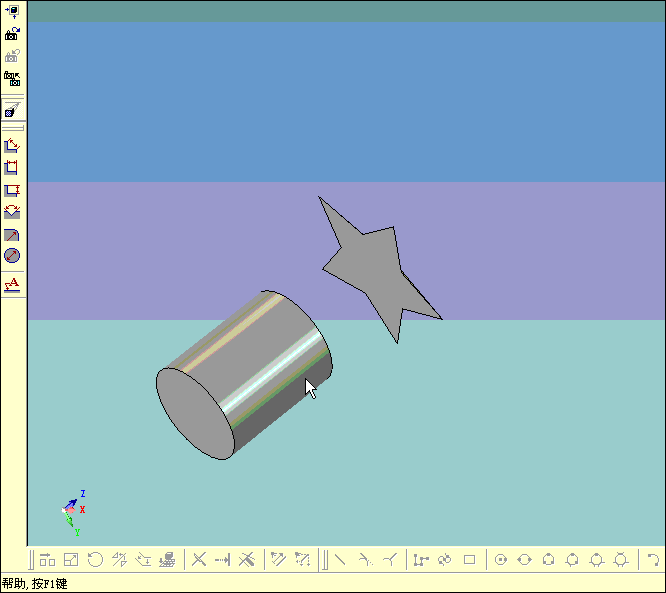Select the rectangle tool
Image resolution: width=666 pixels, height=593 pixels.
point(469,560)
